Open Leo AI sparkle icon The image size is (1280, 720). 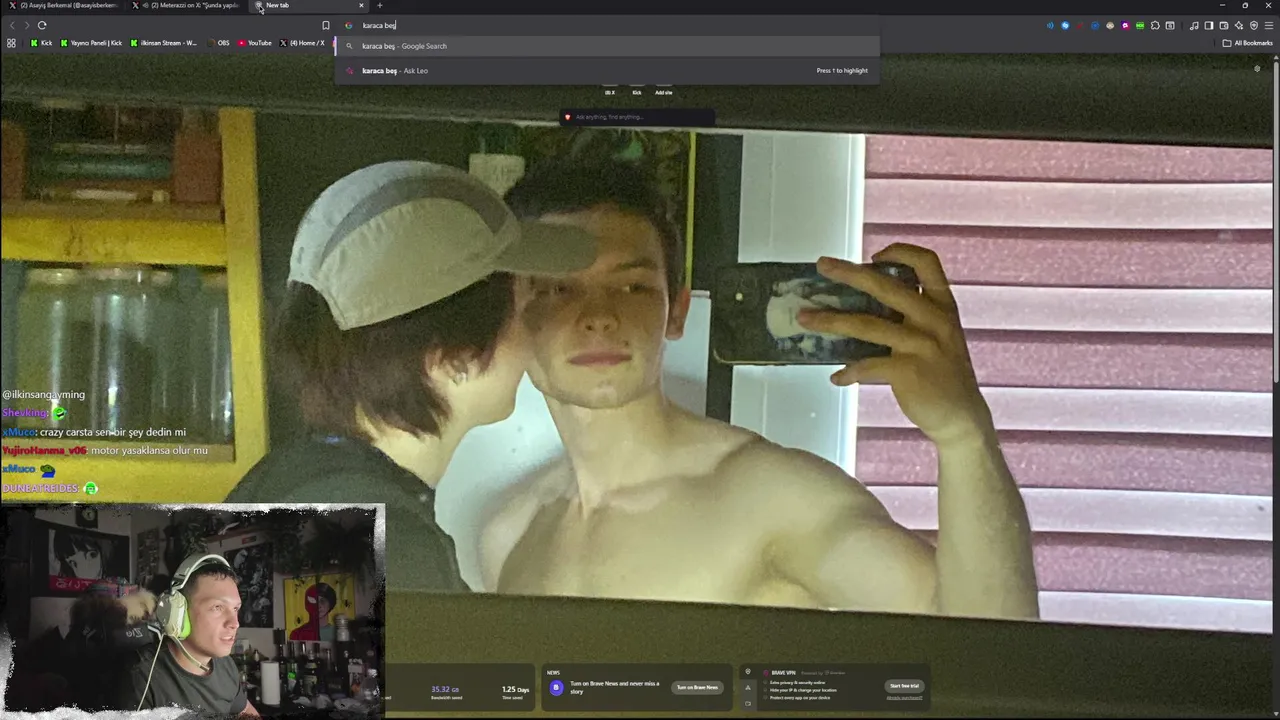[x=1239, y=25]
